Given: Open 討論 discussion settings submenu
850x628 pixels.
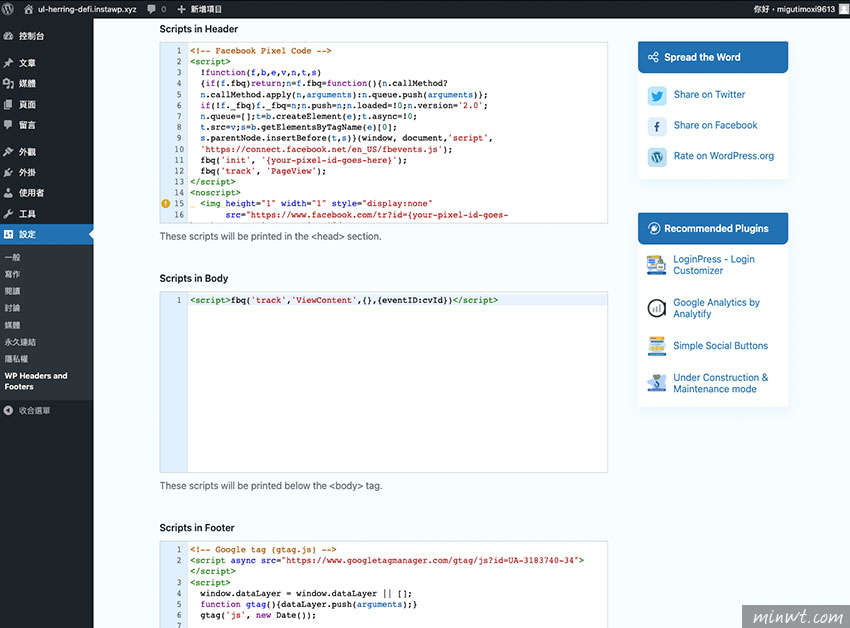Looking at the screenshot, I should pos(12,308).
